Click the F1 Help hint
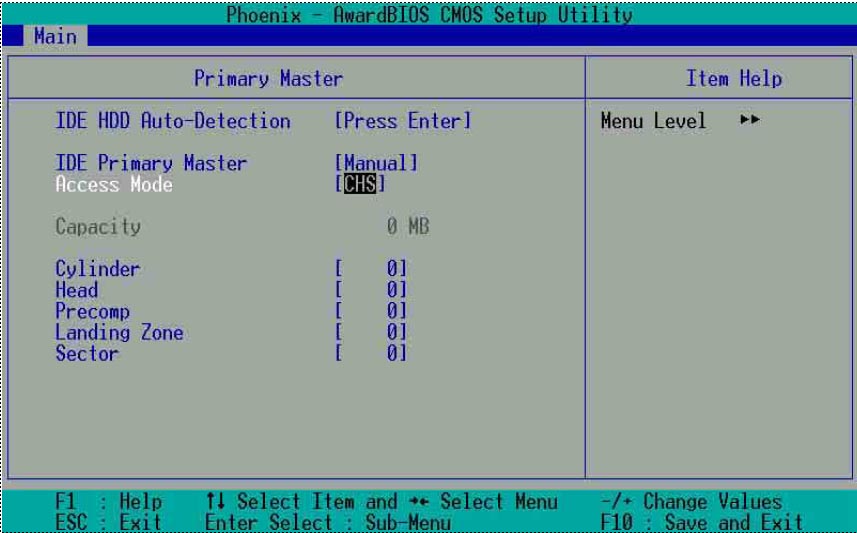This screenshot has height=533, width=857. pyautogui.click(x=109, y=501)
